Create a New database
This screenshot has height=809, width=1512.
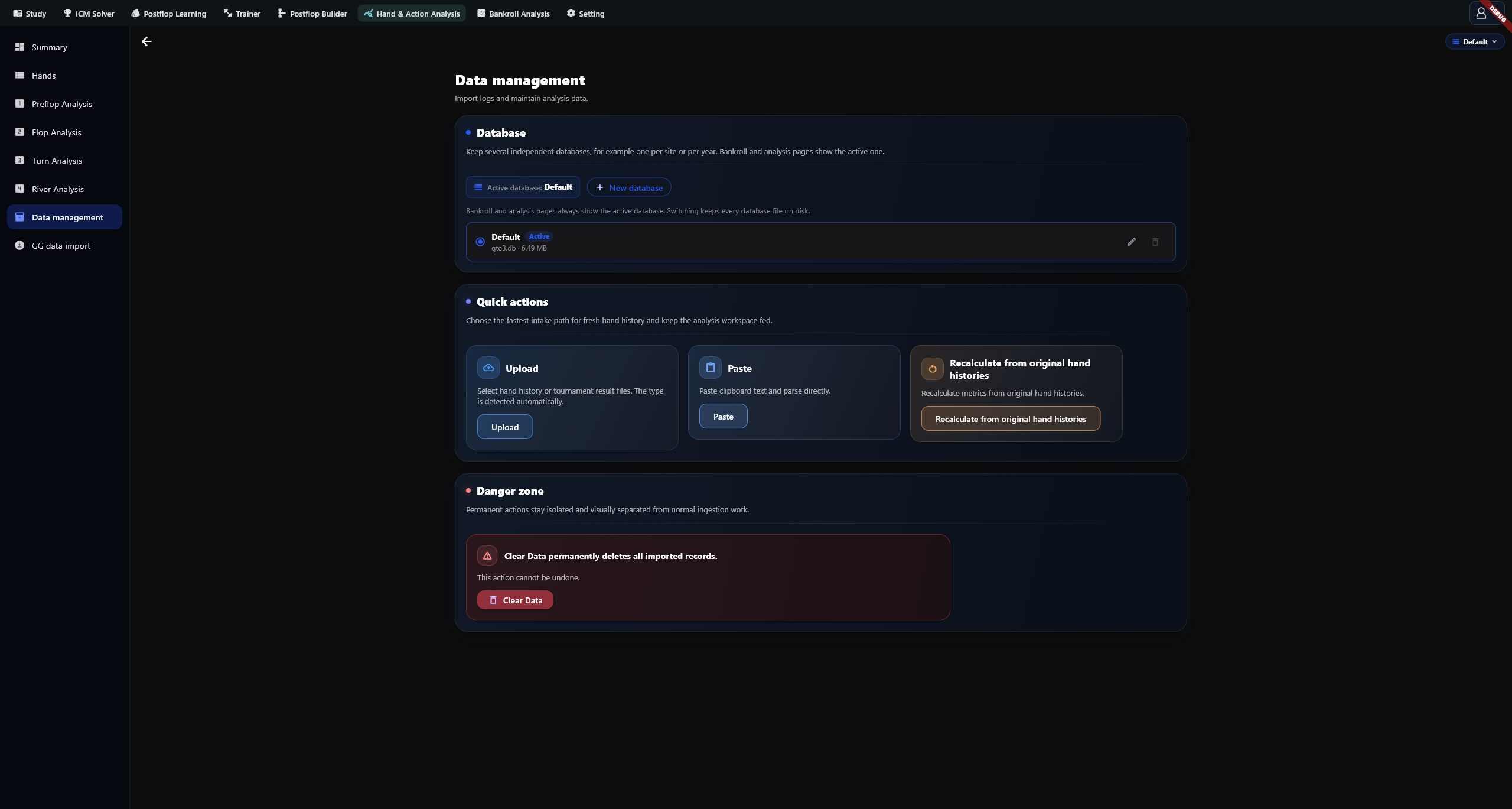(629, 187)
